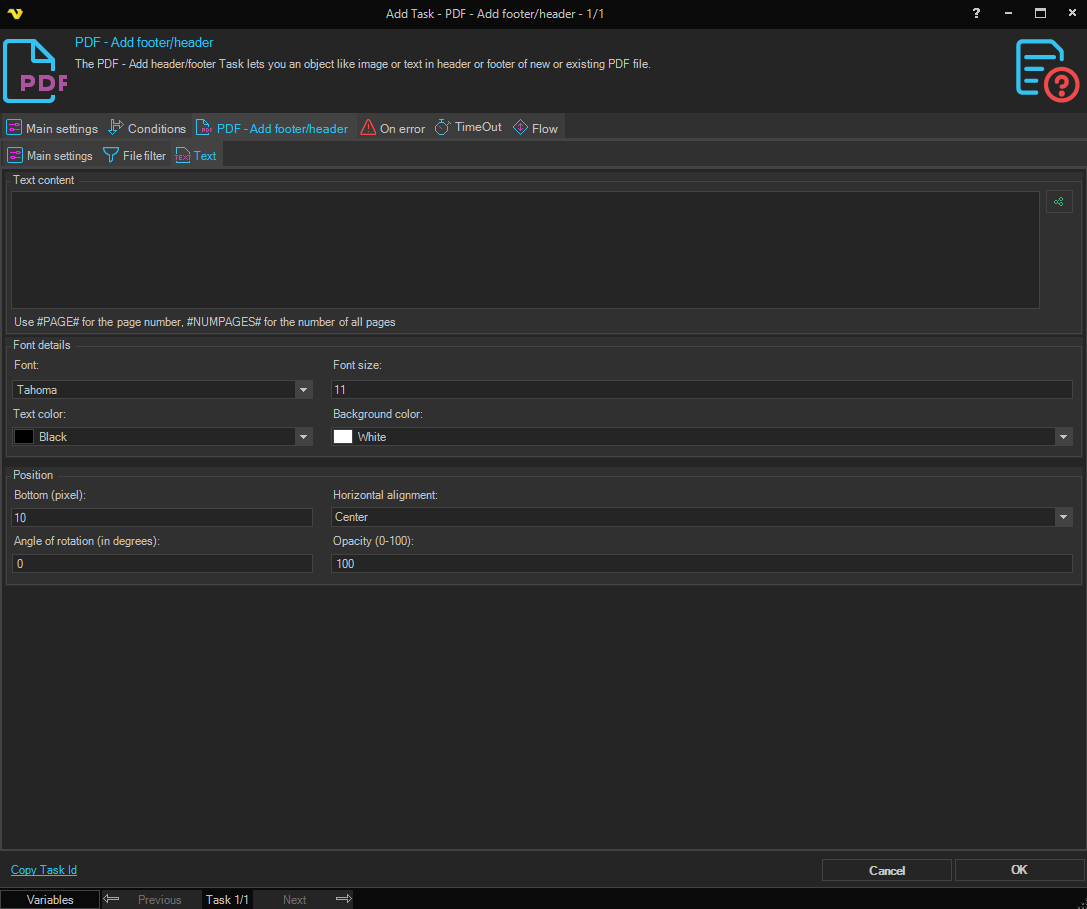Image resolution: width=1087 pixels, height=909 pixels.
Task: Select the Conditions tab
Action: tap(147, 128)
